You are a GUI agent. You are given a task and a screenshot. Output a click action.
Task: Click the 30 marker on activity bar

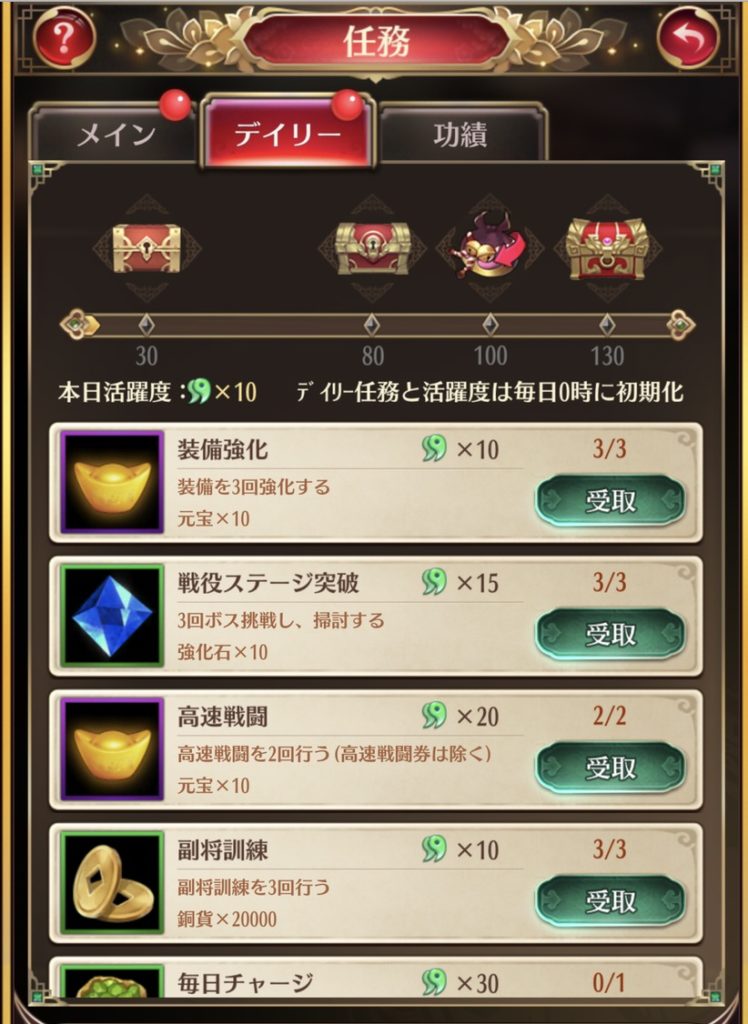(x=146, y=325)
